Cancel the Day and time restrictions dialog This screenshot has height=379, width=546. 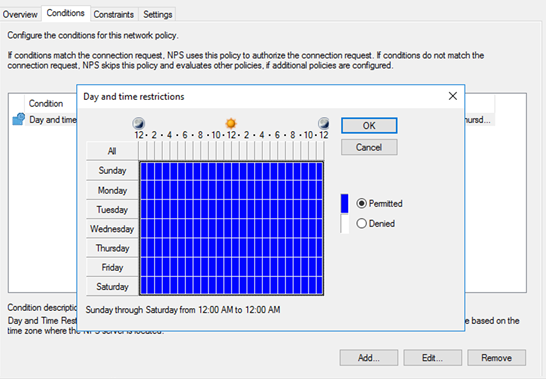coord(369,147)
